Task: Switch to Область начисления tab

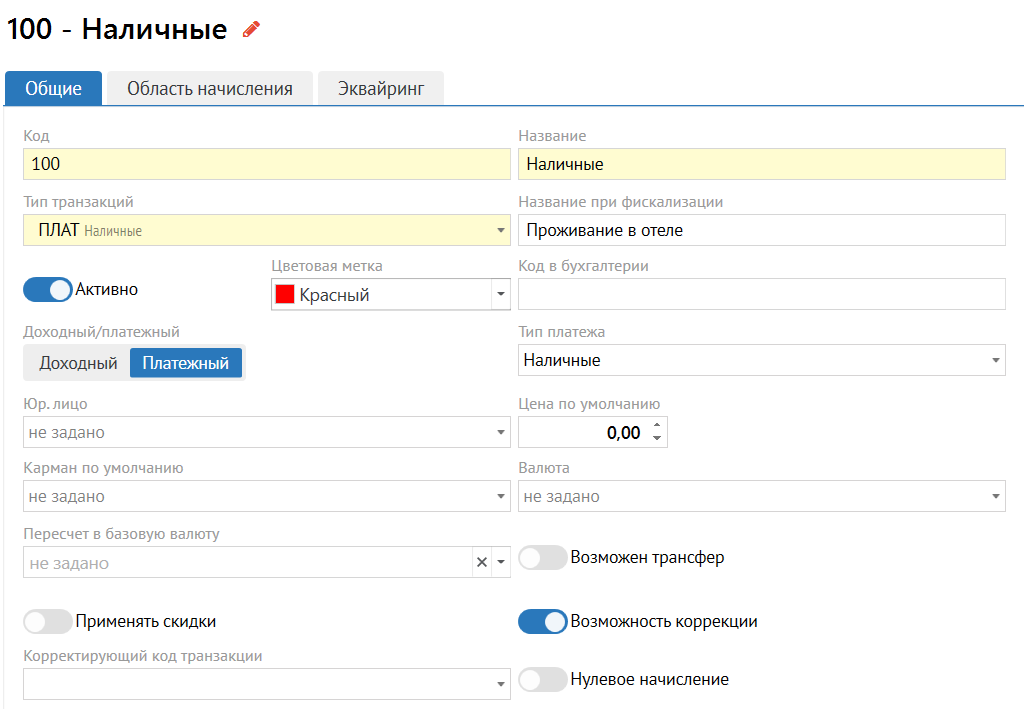Action: [209, 89]
